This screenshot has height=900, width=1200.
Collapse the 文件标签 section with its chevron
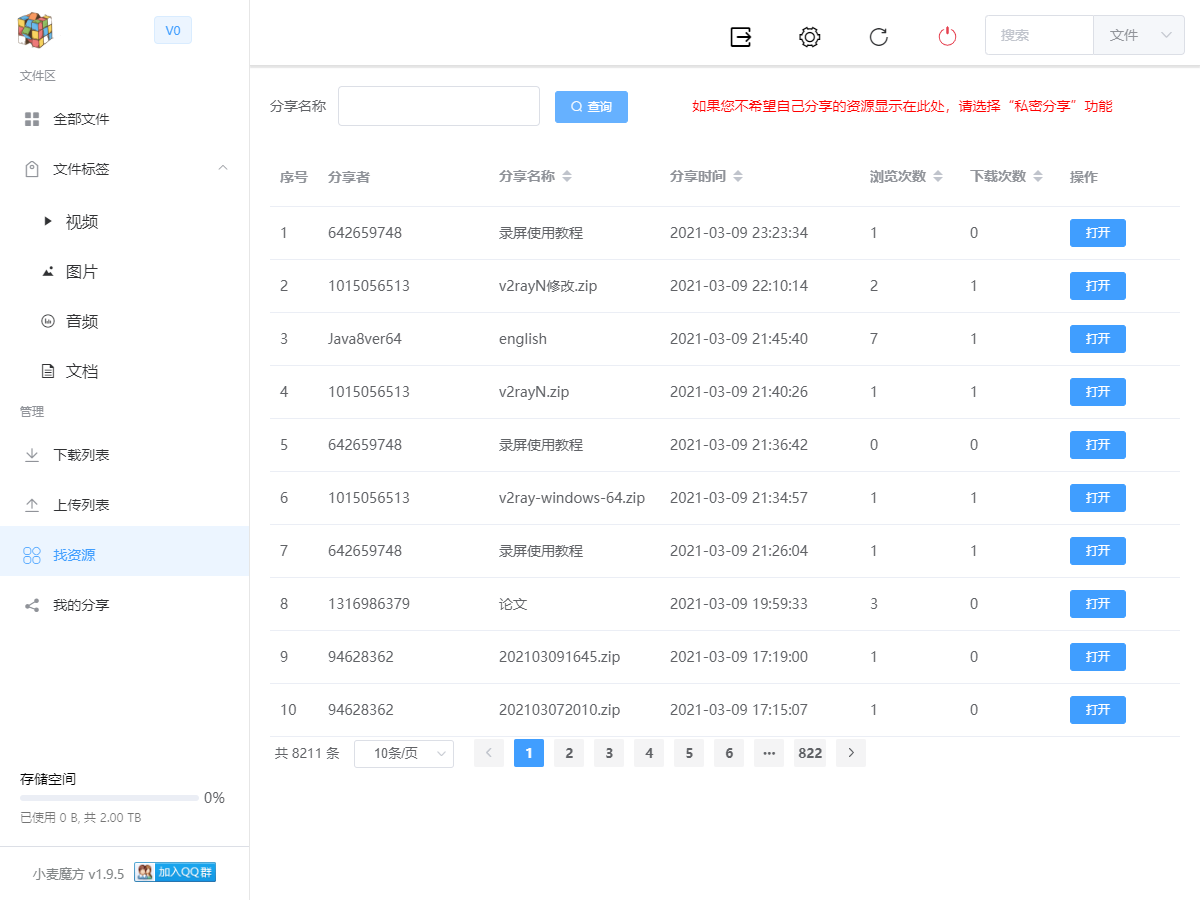click(x=223, y=168)
